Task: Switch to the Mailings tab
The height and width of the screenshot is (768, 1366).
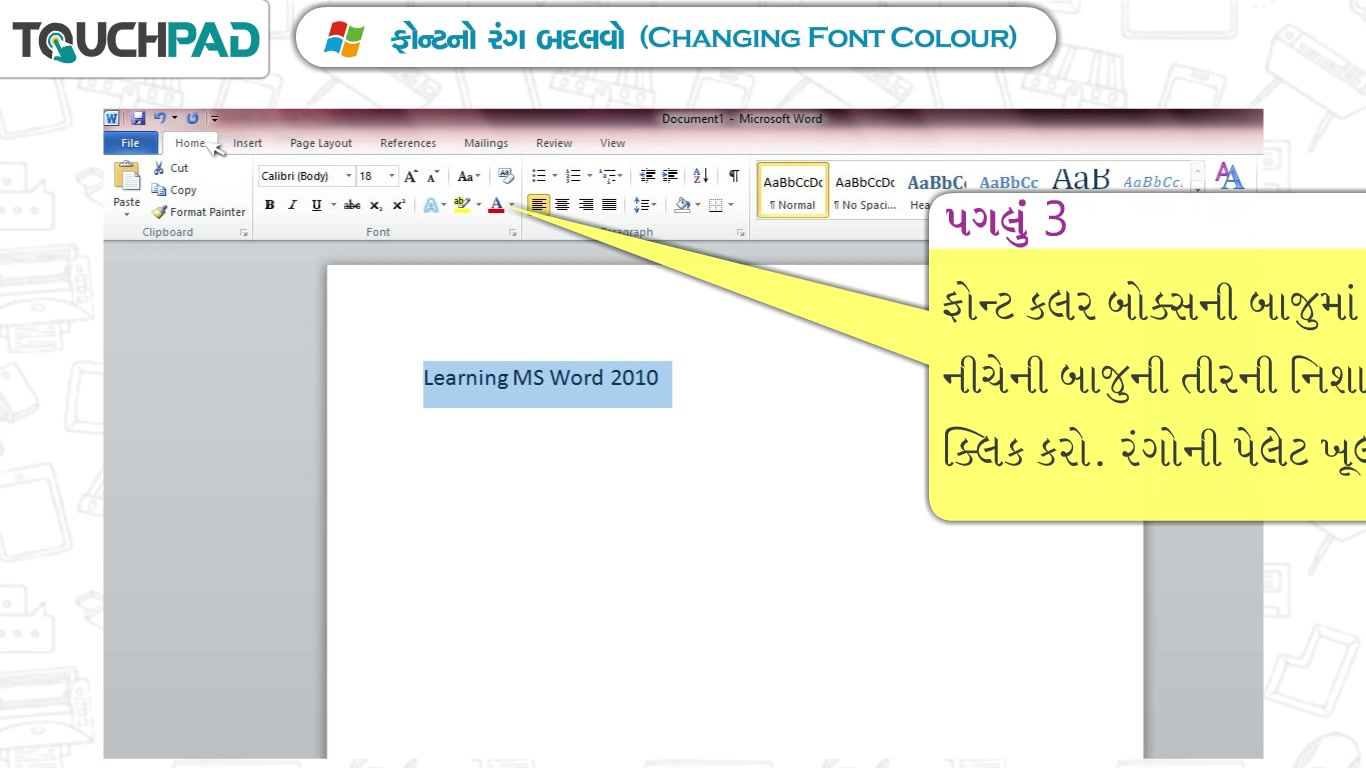Action: (x=486, y=143)
